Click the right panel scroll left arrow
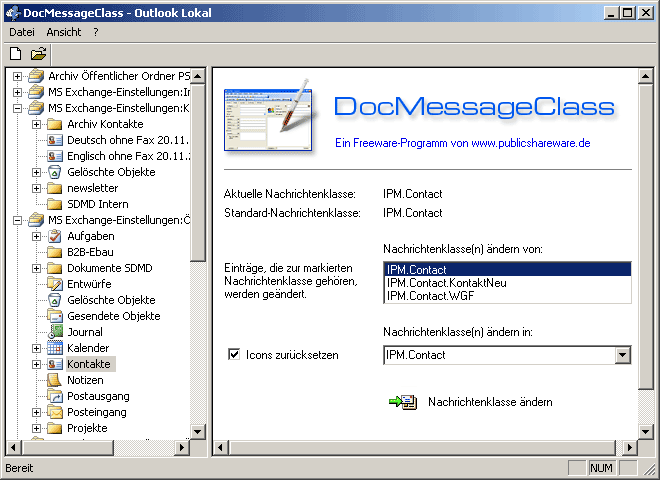660x480 pixels. tap(220, 447)
